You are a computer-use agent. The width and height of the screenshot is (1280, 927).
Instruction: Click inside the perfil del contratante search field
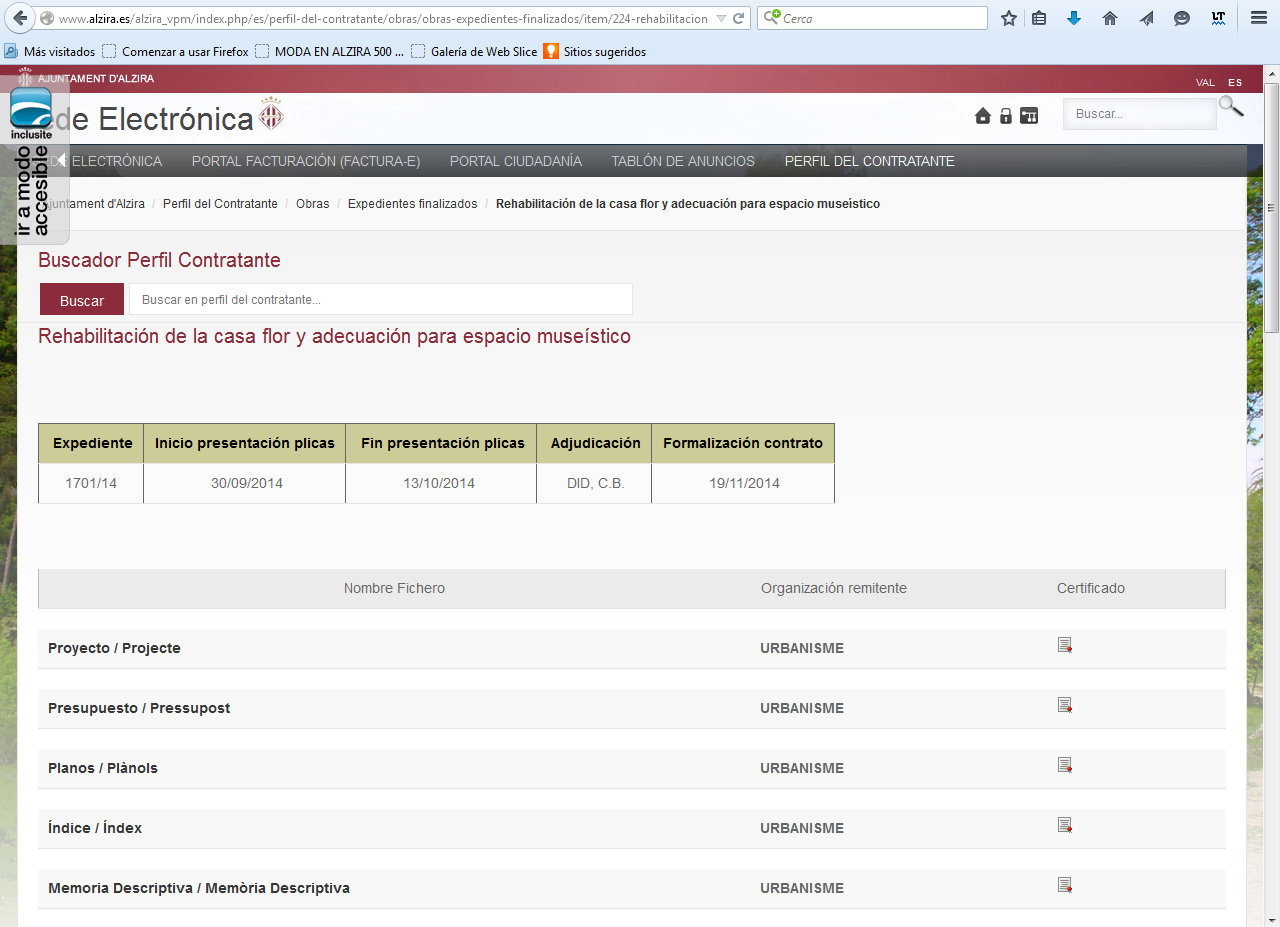click(x=380, y=298)
